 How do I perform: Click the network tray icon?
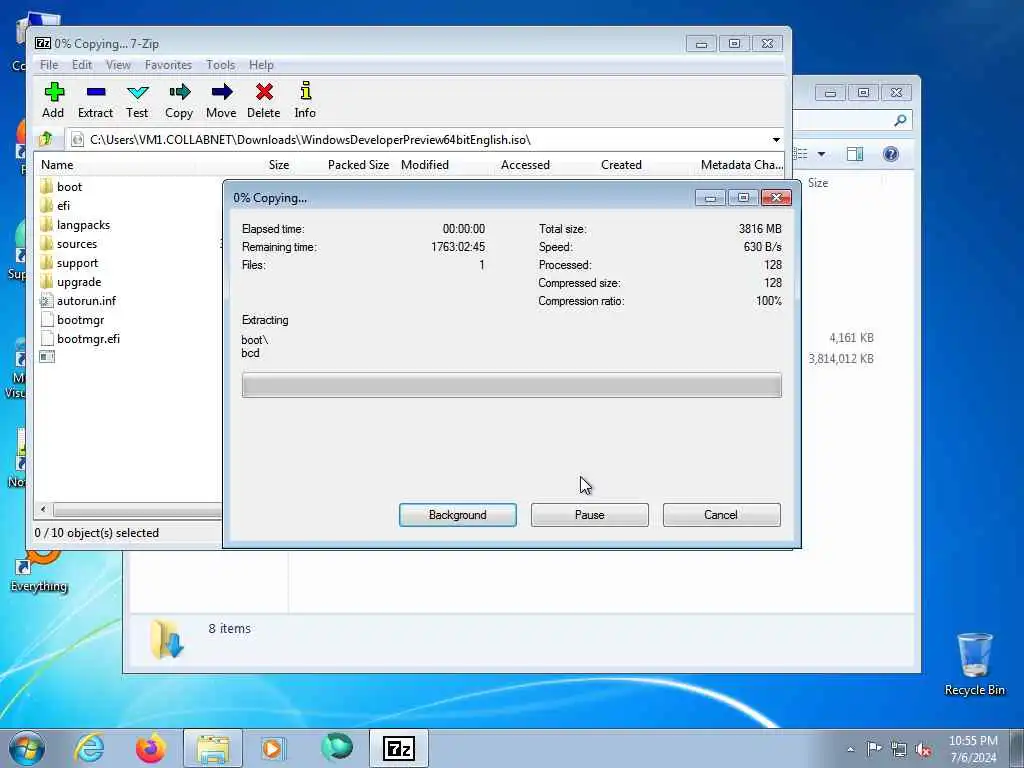[x=899, y=749]
